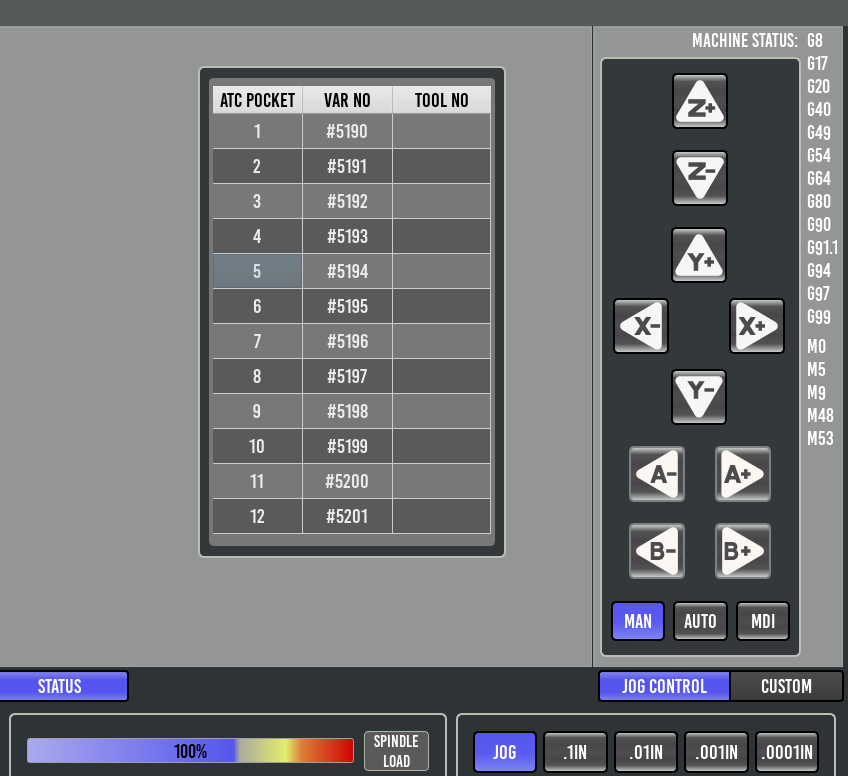This screenshot has width=848, height=776.
Task: Switch to AUTO mode
Action: 700,621
